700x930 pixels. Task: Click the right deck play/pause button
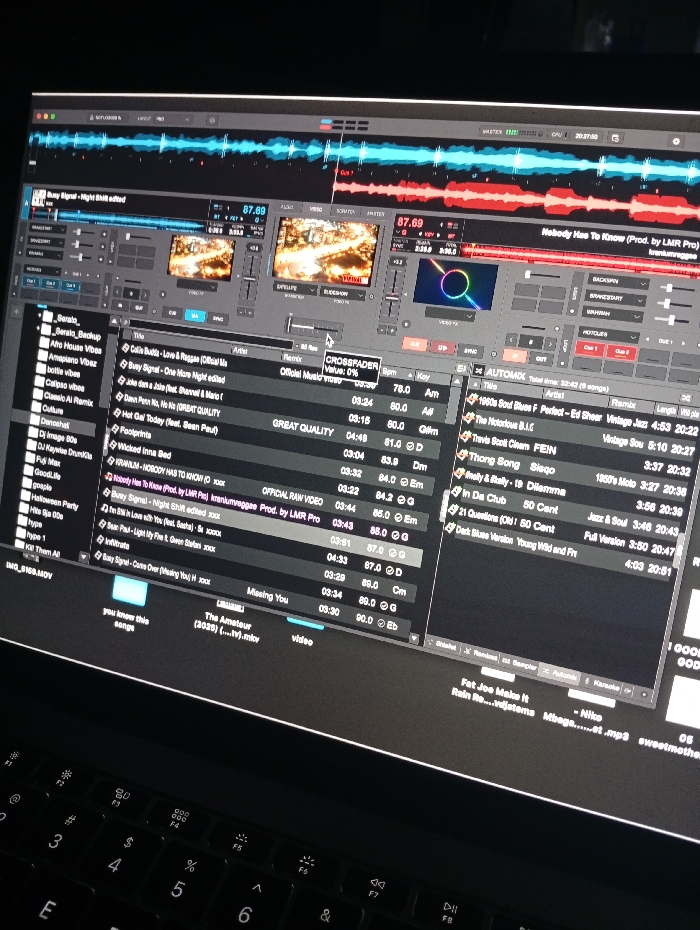pyautogui.click(x=441, y=347)
